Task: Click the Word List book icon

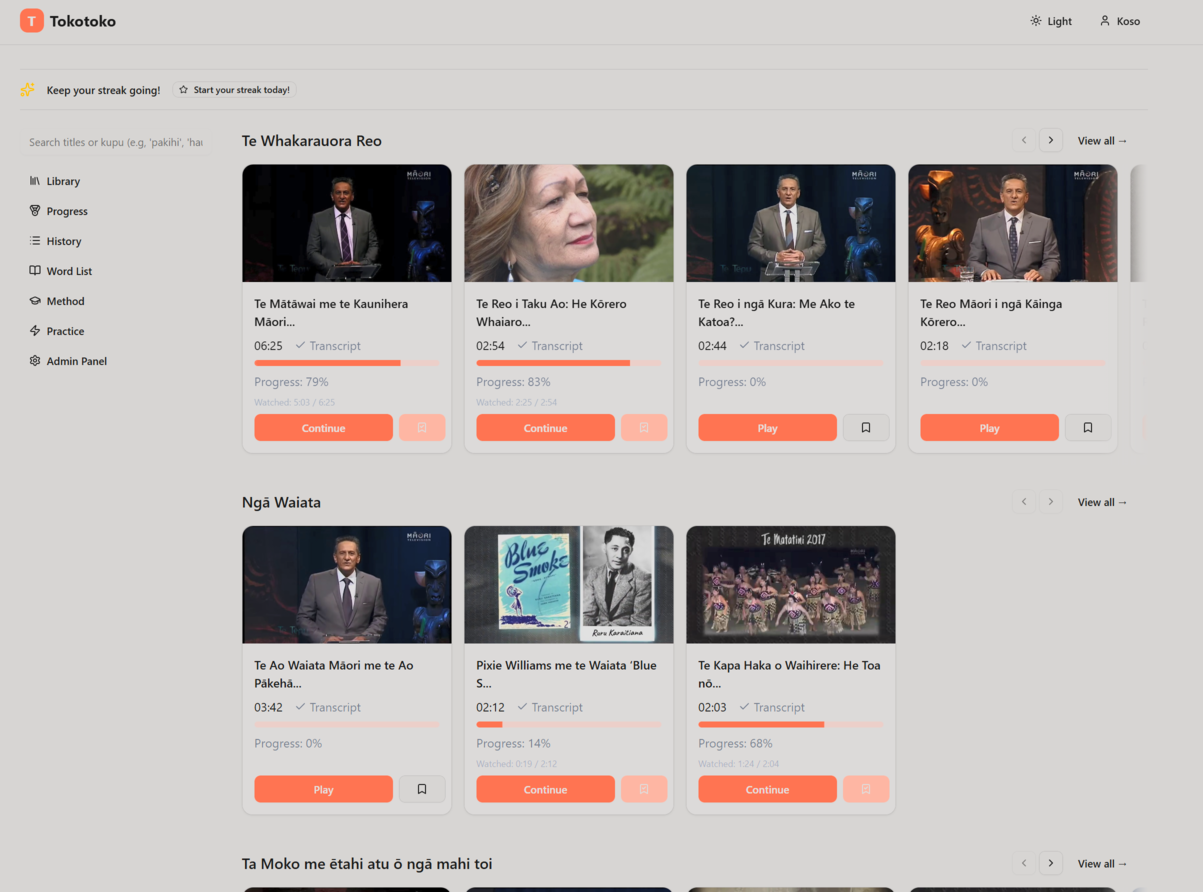Action: tap(35, 271)
